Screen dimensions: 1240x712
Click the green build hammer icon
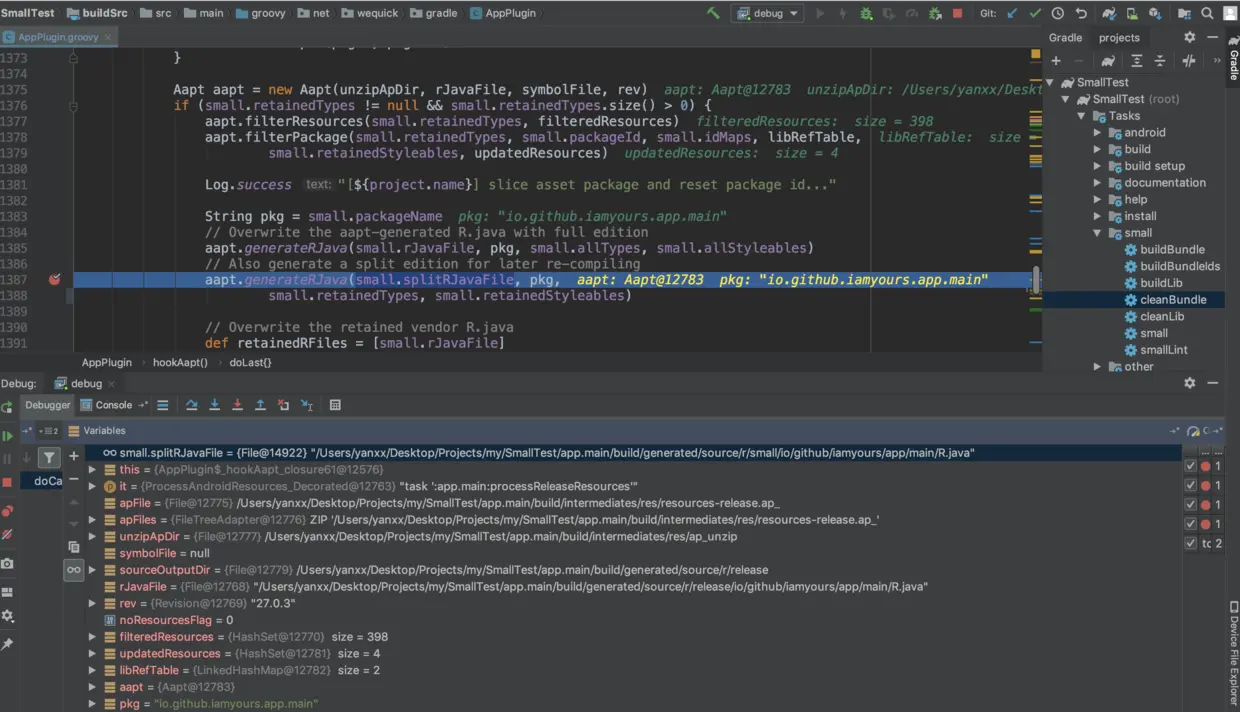point(712,13)
